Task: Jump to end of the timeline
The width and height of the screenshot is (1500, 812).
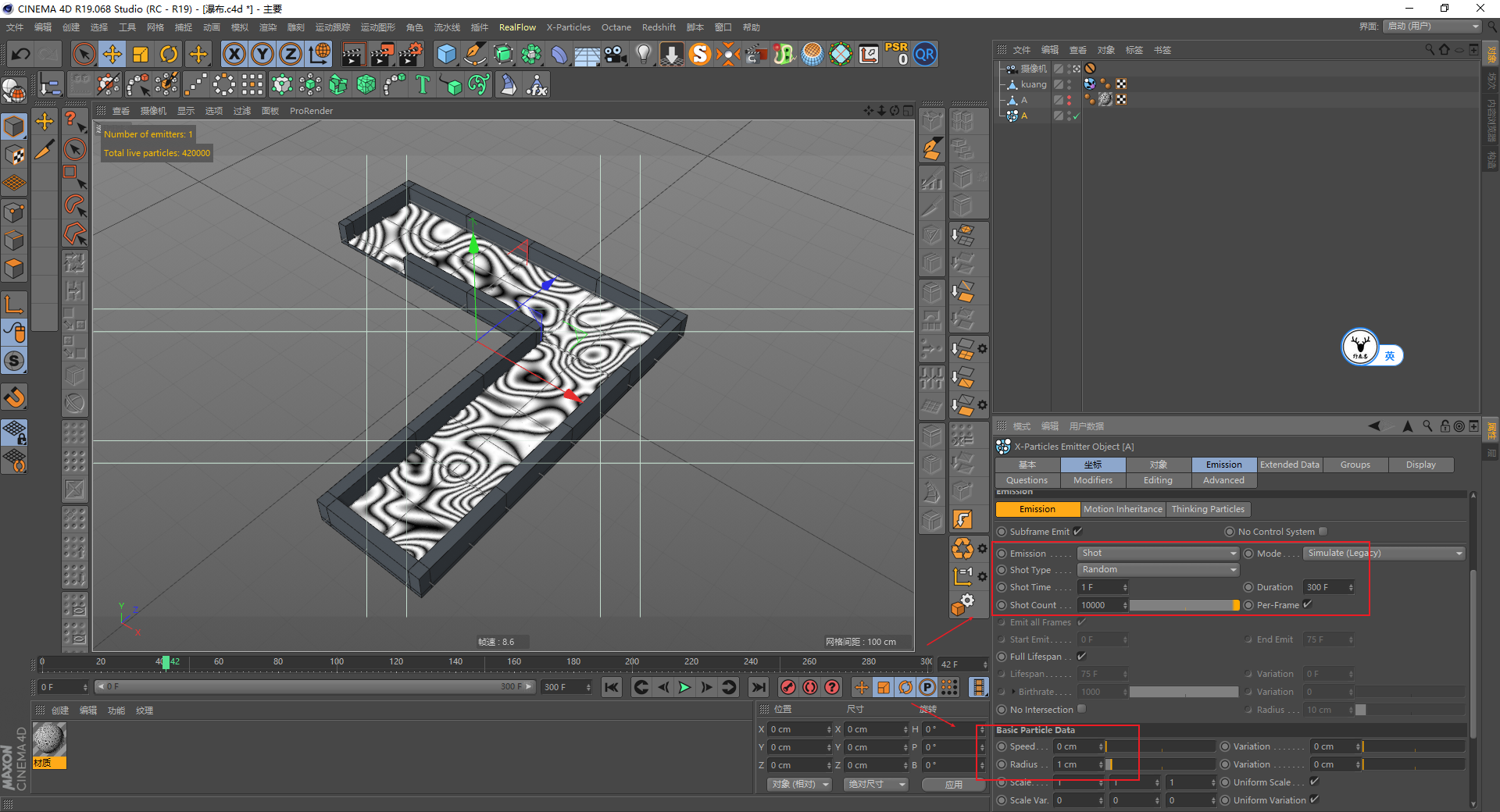Action: pos(758,687)
